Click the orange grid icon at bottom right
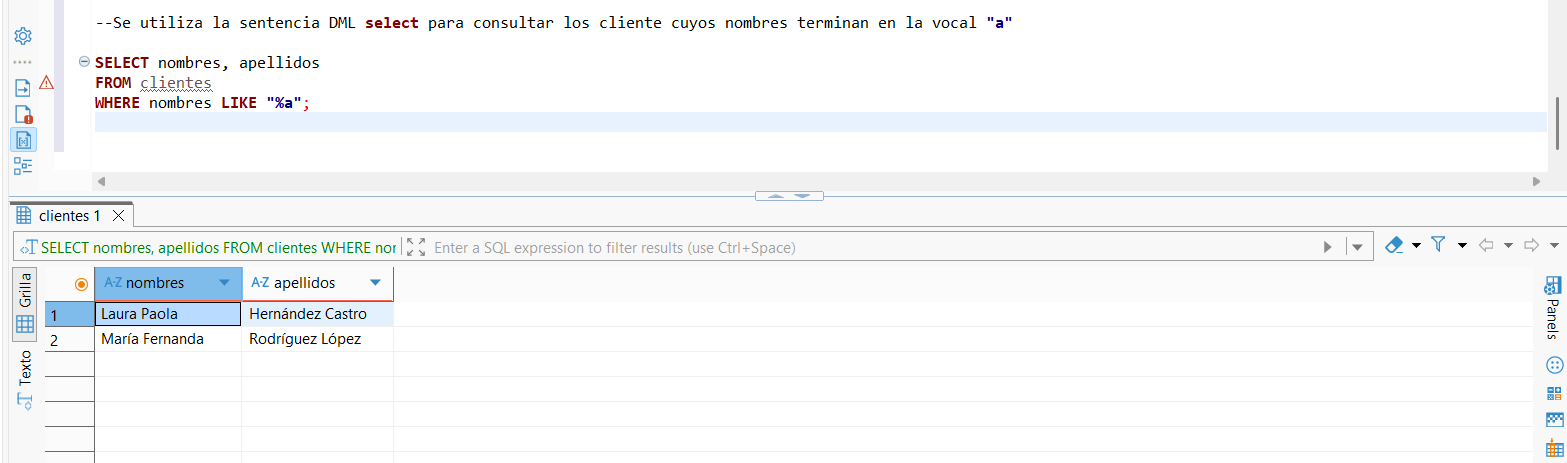The height and width of the screenshot is (463, 1567). 1554,449
